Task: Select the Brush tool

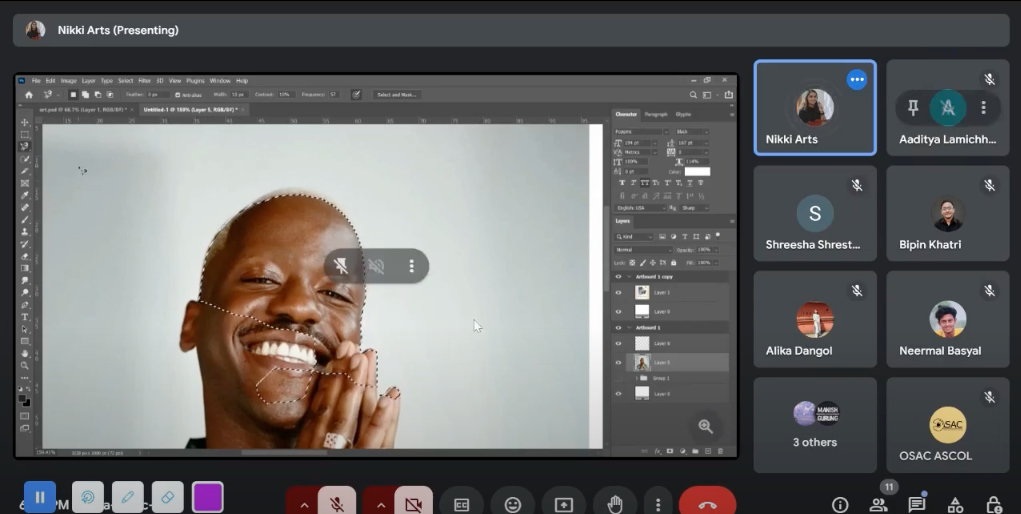Action: 25,220
